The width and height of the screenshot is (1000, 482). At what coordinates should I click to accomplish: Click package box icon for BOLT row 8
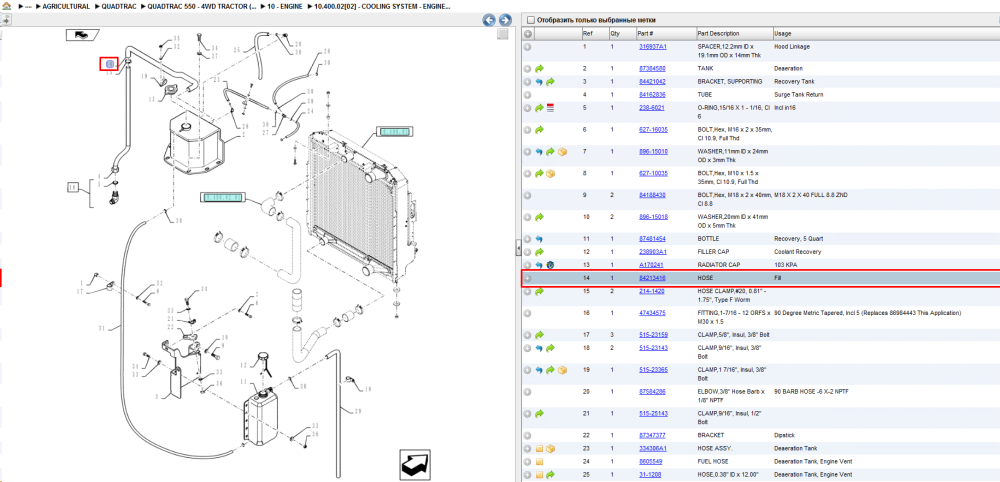click(550, 173)
